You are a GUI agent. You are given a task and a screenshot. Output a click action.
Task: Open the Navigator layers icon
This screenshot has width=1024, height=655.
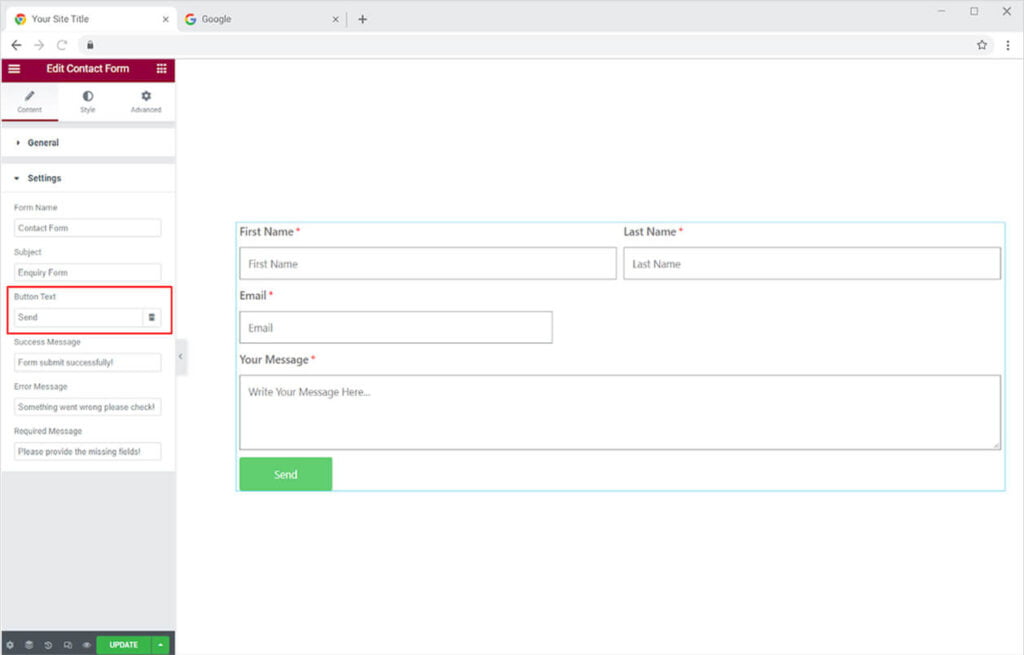coord(29,645)
